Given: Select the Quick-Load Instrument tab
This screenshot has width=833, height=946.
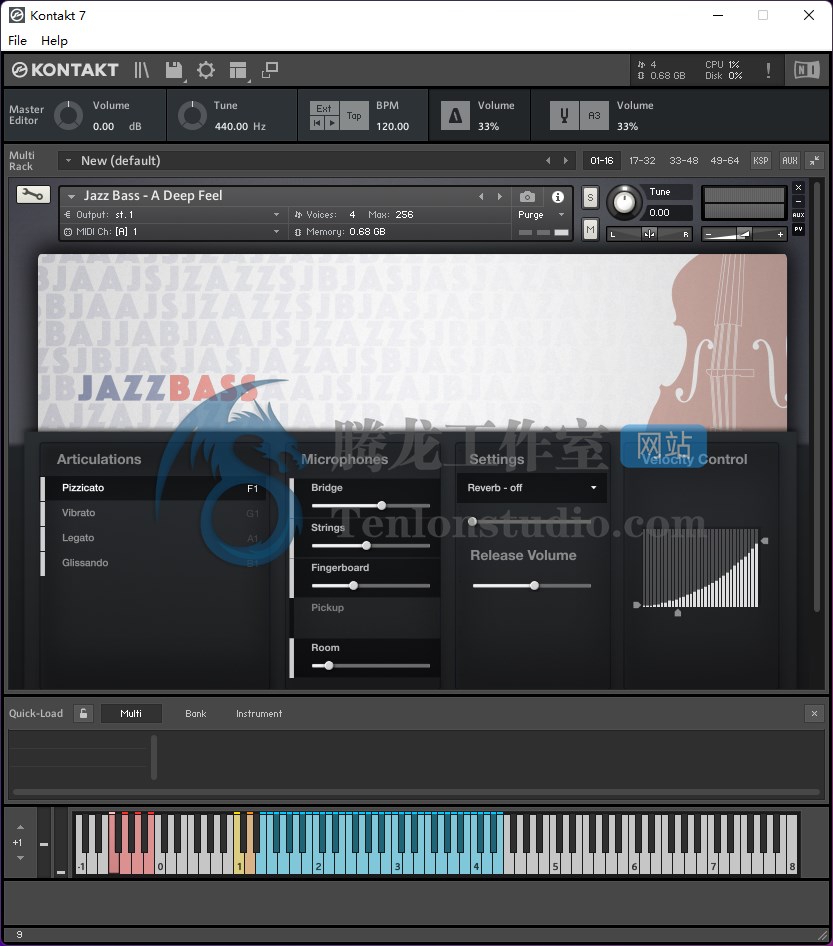Looking at the screenshot, I should coord(259,713).
